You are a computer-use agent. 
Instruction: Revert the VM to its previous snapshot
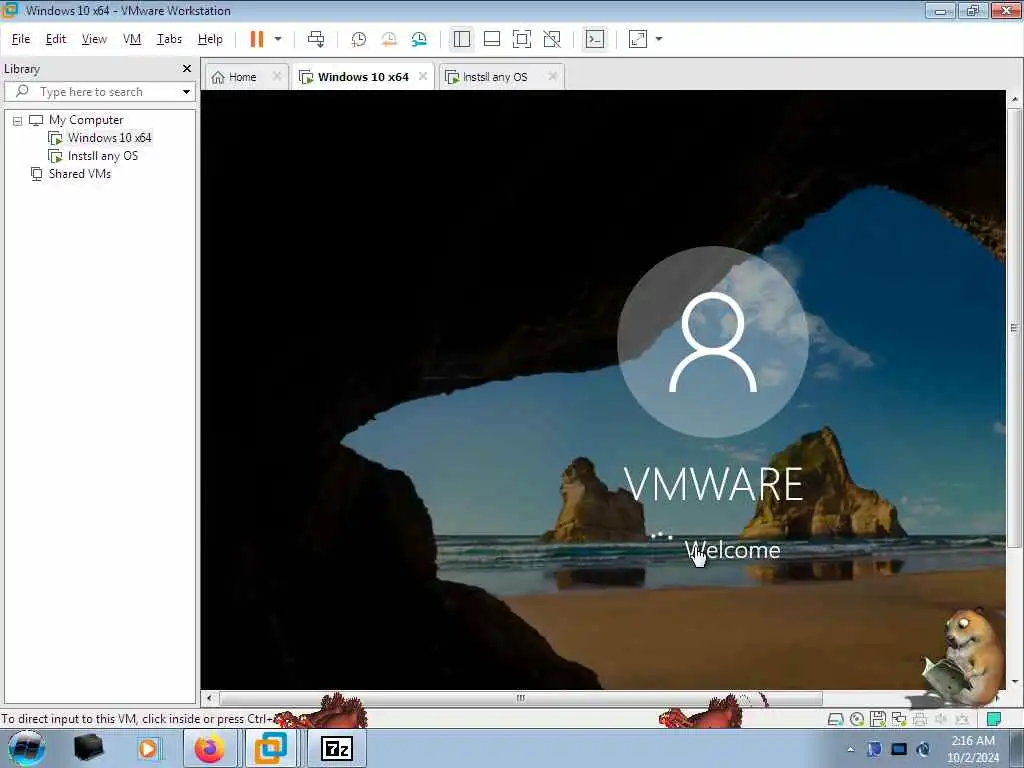click(389, 39)
